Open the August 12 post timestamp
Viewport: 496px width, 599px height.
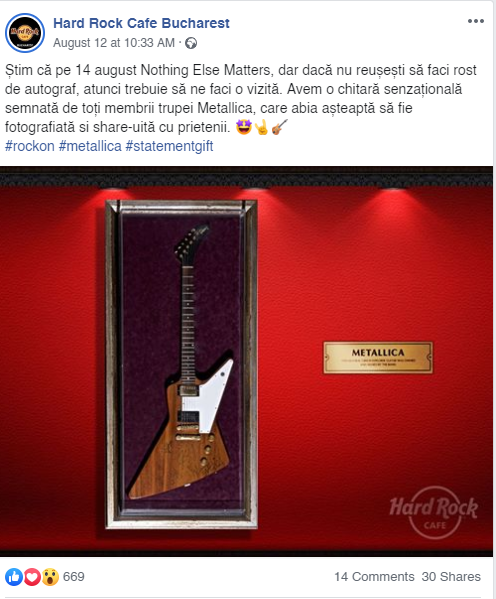pos(113,43)
